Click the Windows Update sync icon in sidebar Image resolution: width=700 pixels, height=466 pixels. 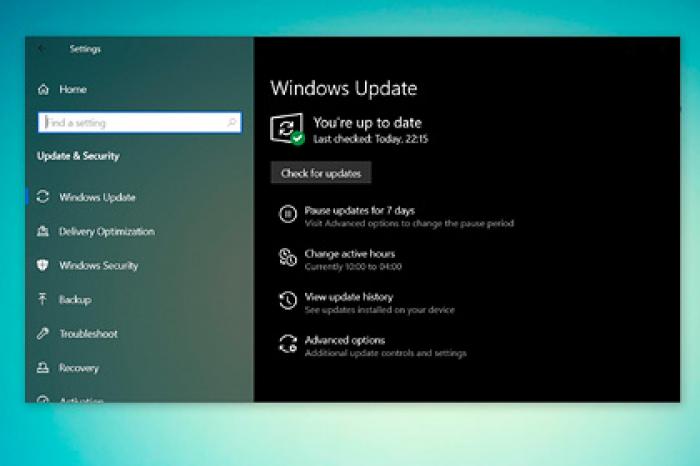(x=43, y=196)
